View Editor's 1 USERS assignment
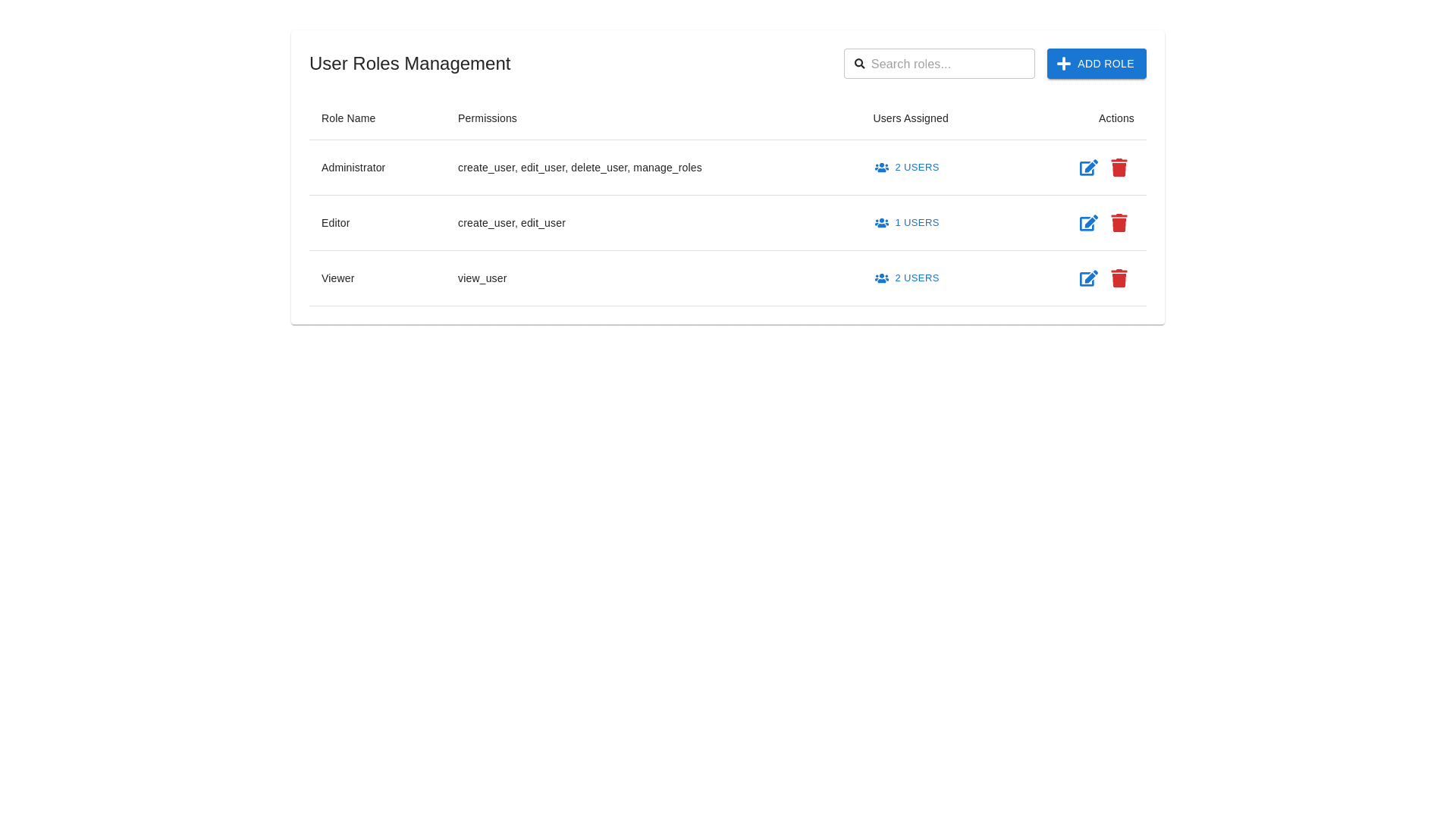The image size is (1456, 819). tap(916, 223)
